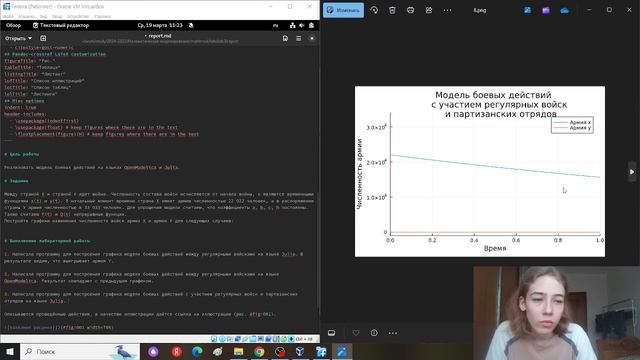The width and height of the screenshot is (640, 360).
Task: Open the power icon in GNOME top bar
Action: point(311,25)
